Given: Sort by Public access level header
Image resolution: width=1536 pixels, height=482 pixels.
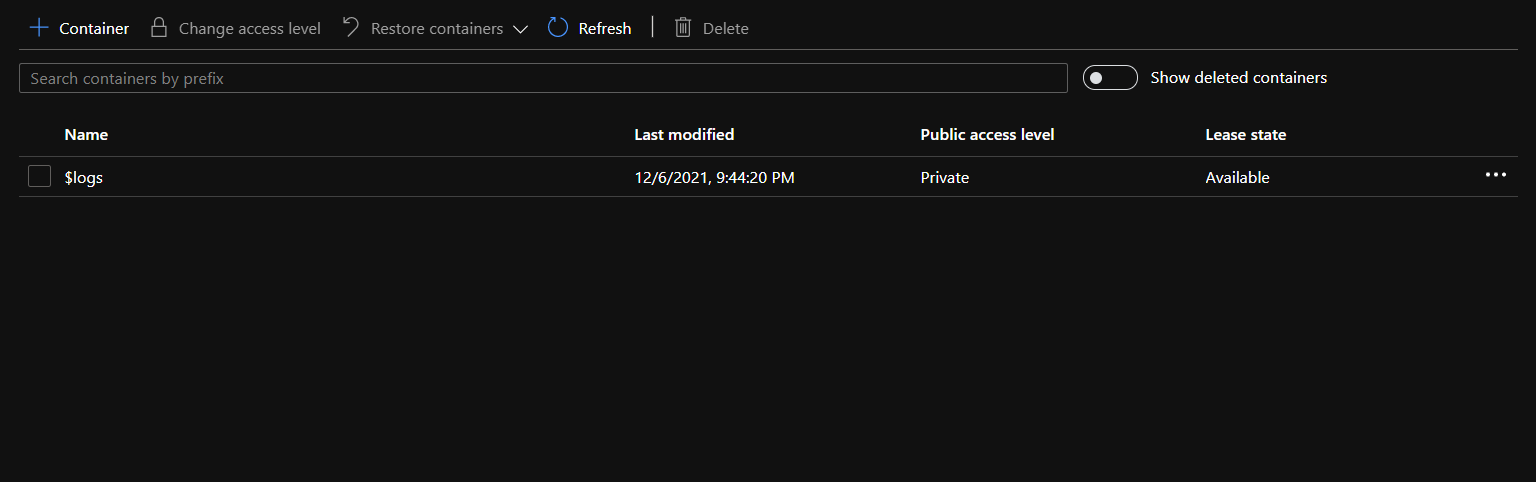Looking at the screenshot, I should pos(987,134).
